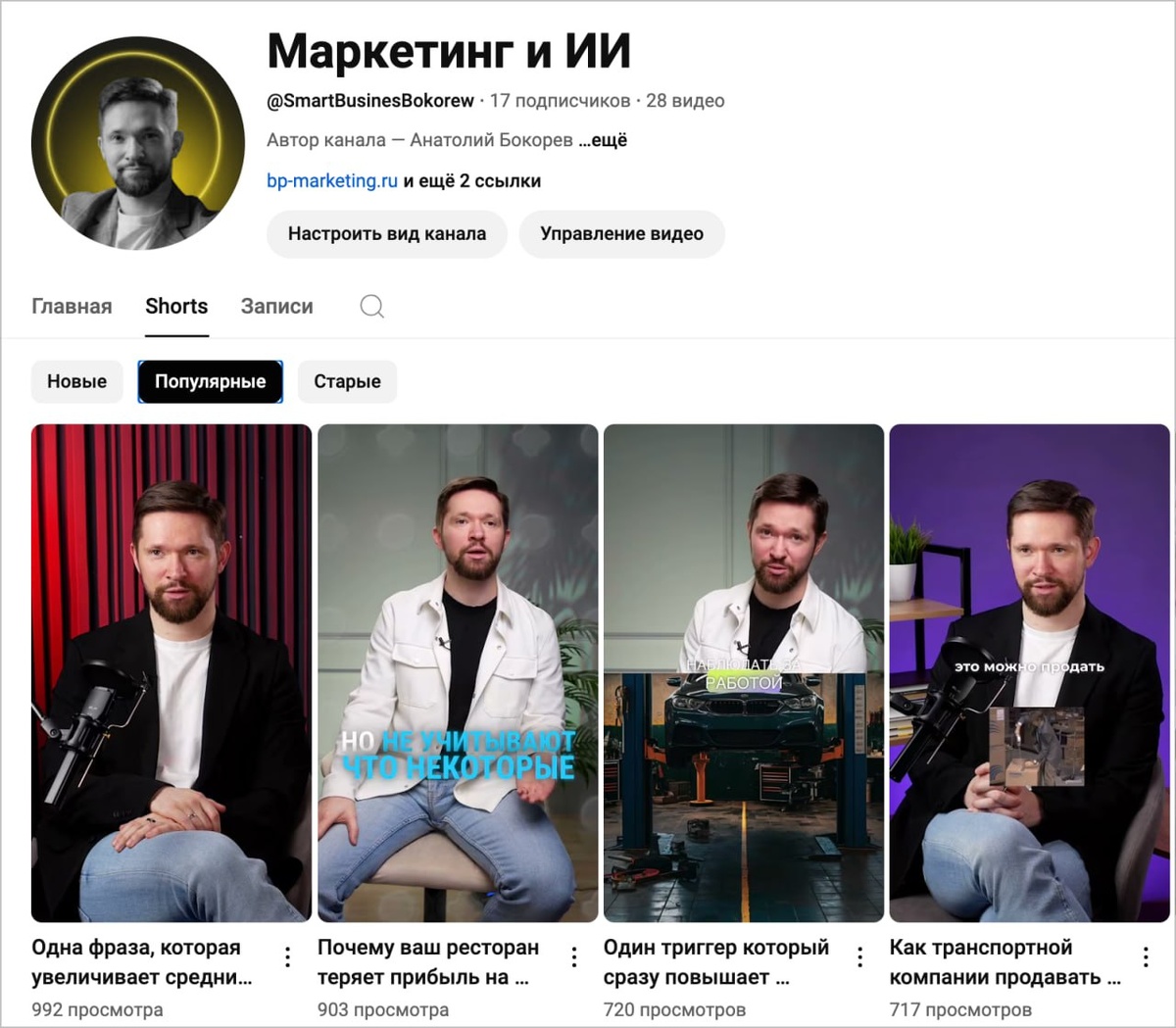Show more links via 'и ещё 2 ссылки'

pyautogui.click(x=472, y=181)
